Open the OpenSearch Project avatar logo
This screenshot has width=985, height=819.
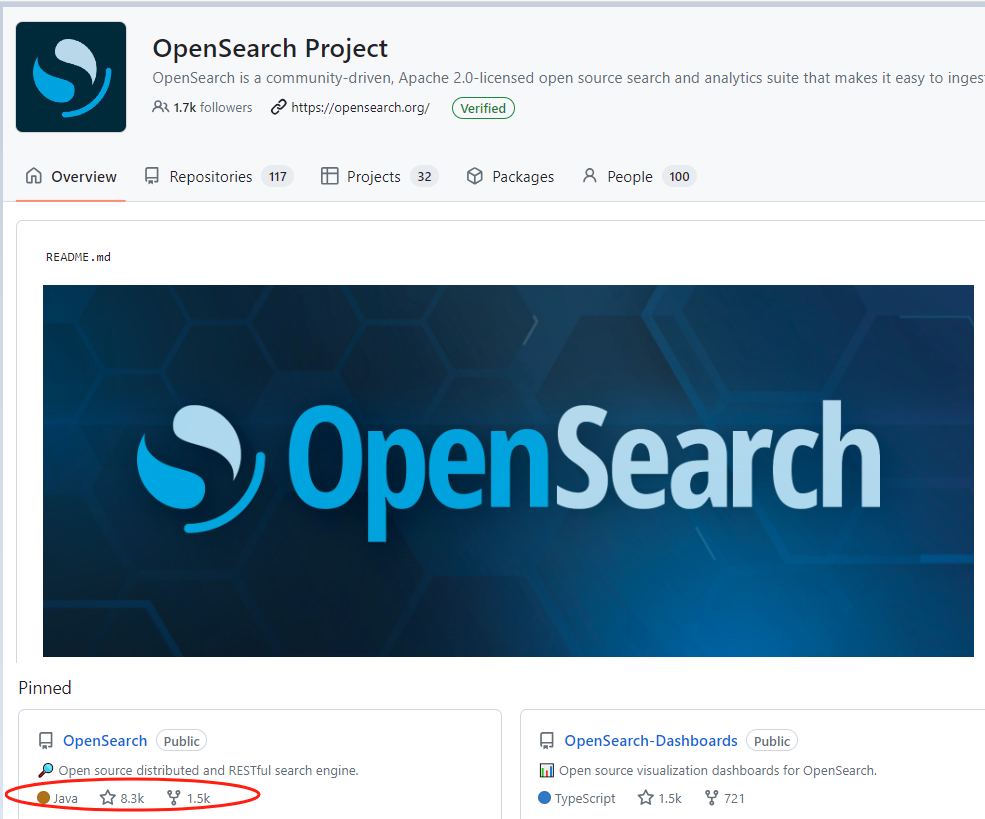[x=71, y=77]
